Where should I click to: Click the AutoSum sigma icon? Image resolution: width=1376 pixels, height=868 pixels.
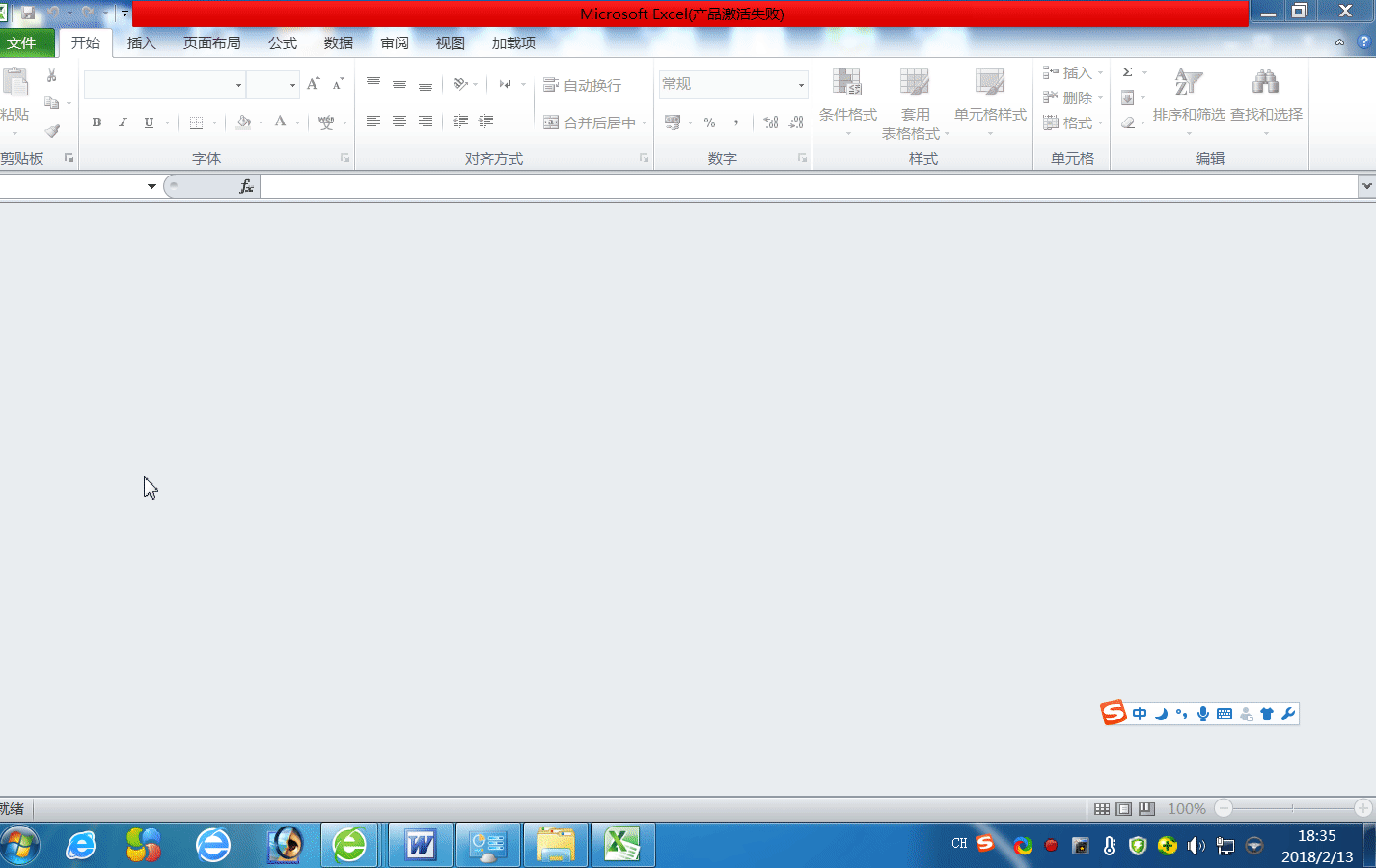coord(1127,72)
